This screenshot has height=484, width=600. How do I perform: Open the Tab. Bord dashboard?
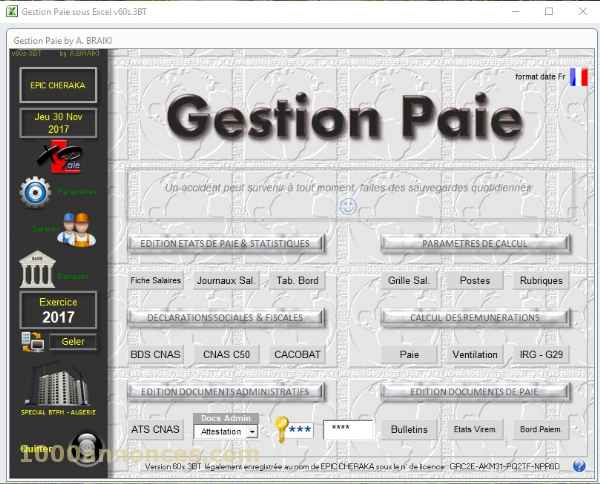[297, 280]
